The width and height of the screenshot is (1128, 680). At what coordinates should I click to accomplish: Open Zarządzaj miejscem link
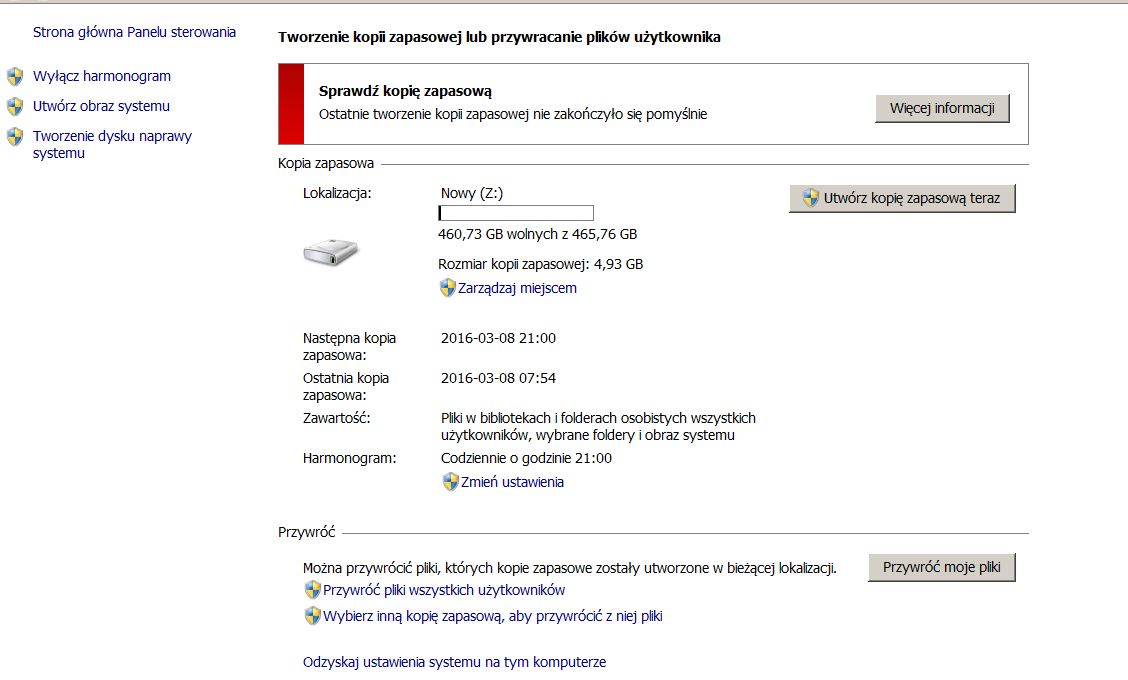[517, 289]
